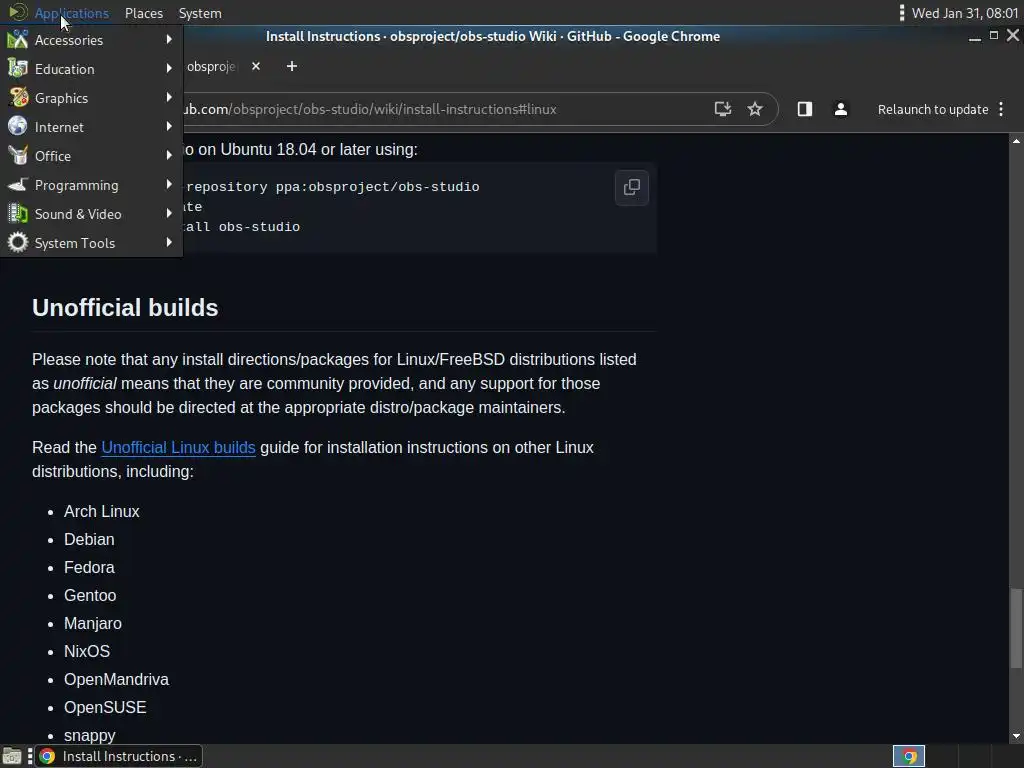Screen dimensions: 1024x768
Task: Open a new Chrome tab
Action: (x=292, y=66)
